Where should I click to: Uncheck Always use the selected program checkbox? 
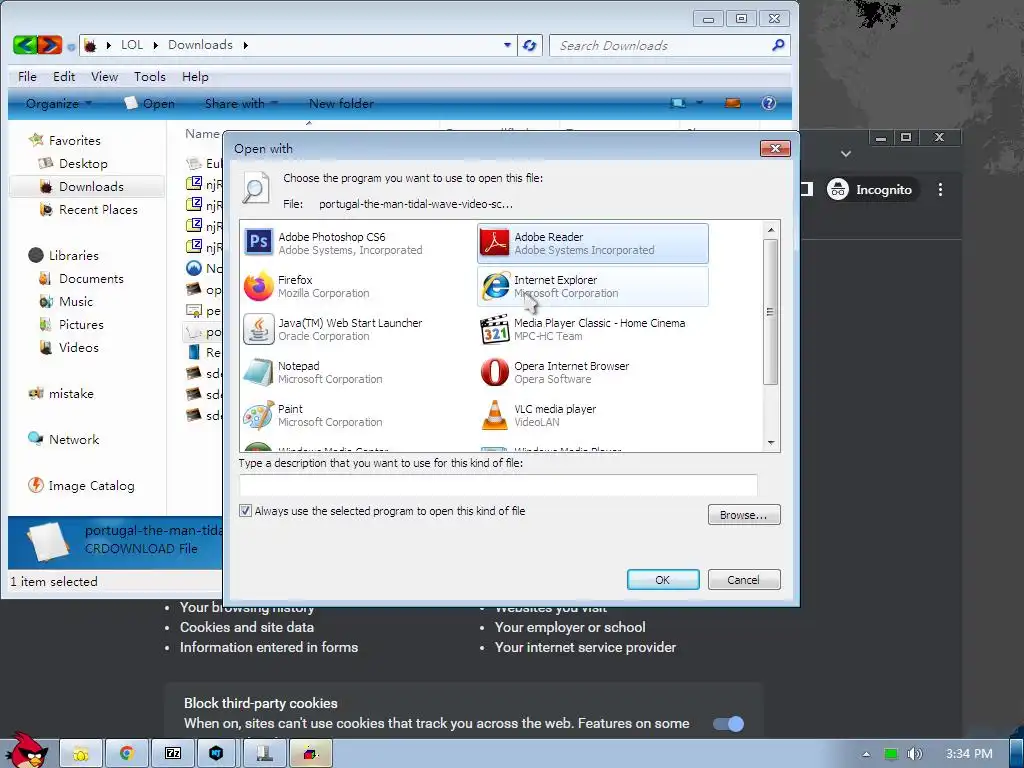(246, 511)
